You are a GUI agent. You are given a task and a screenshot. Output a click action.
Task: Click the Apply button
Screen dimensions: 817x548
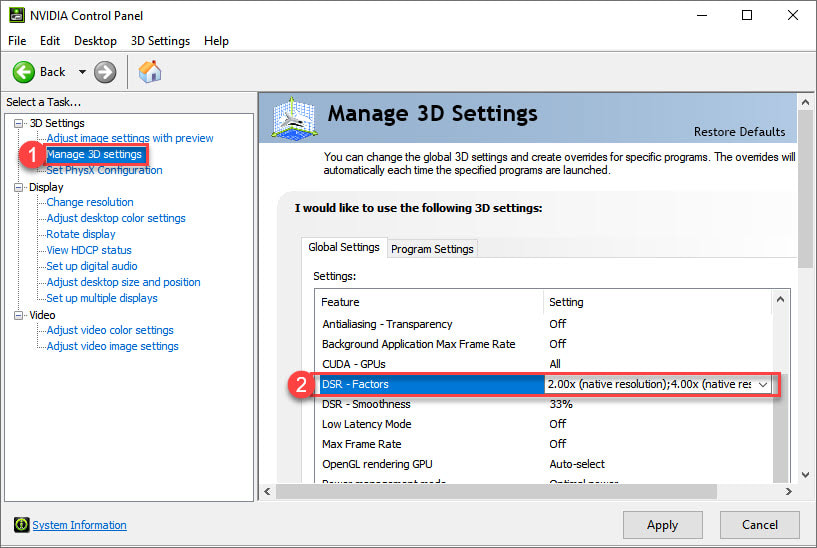tap(662, 525)
